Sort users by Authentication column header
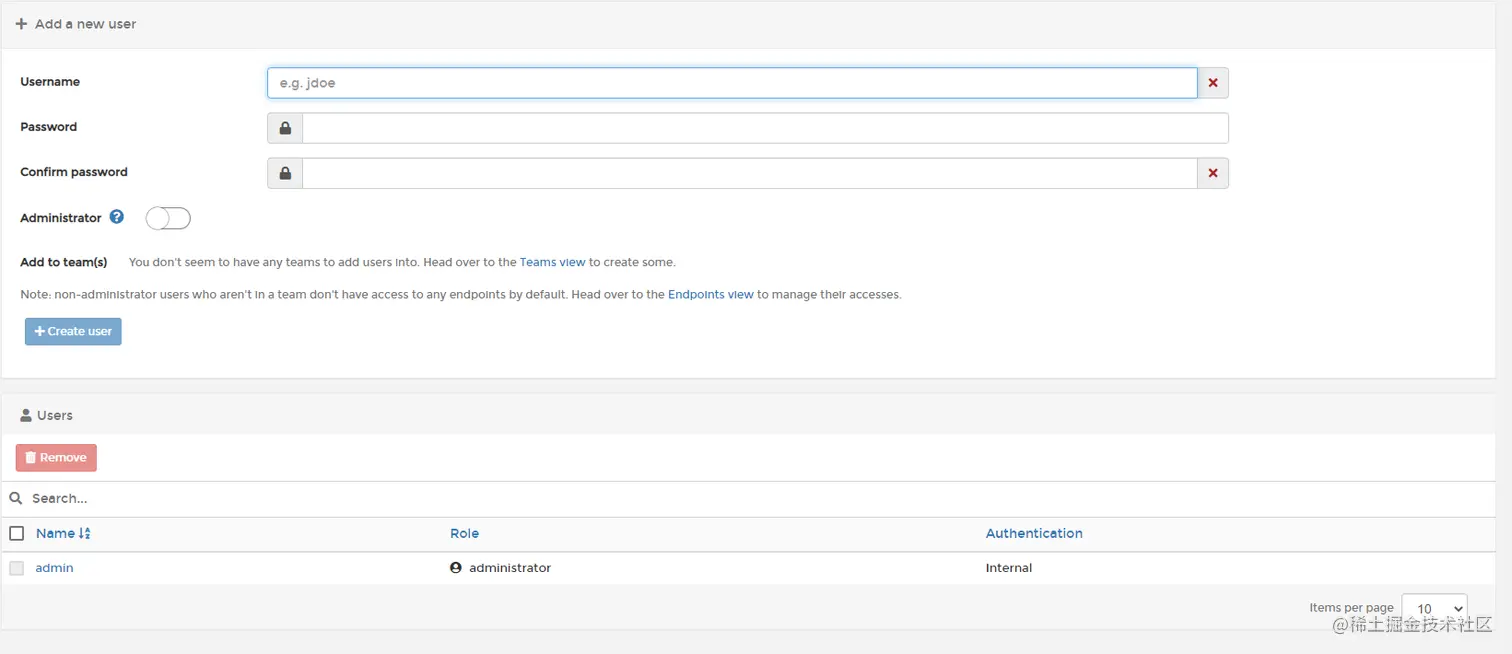The width and height of the screenshot is (1512, 654). 1034,534
